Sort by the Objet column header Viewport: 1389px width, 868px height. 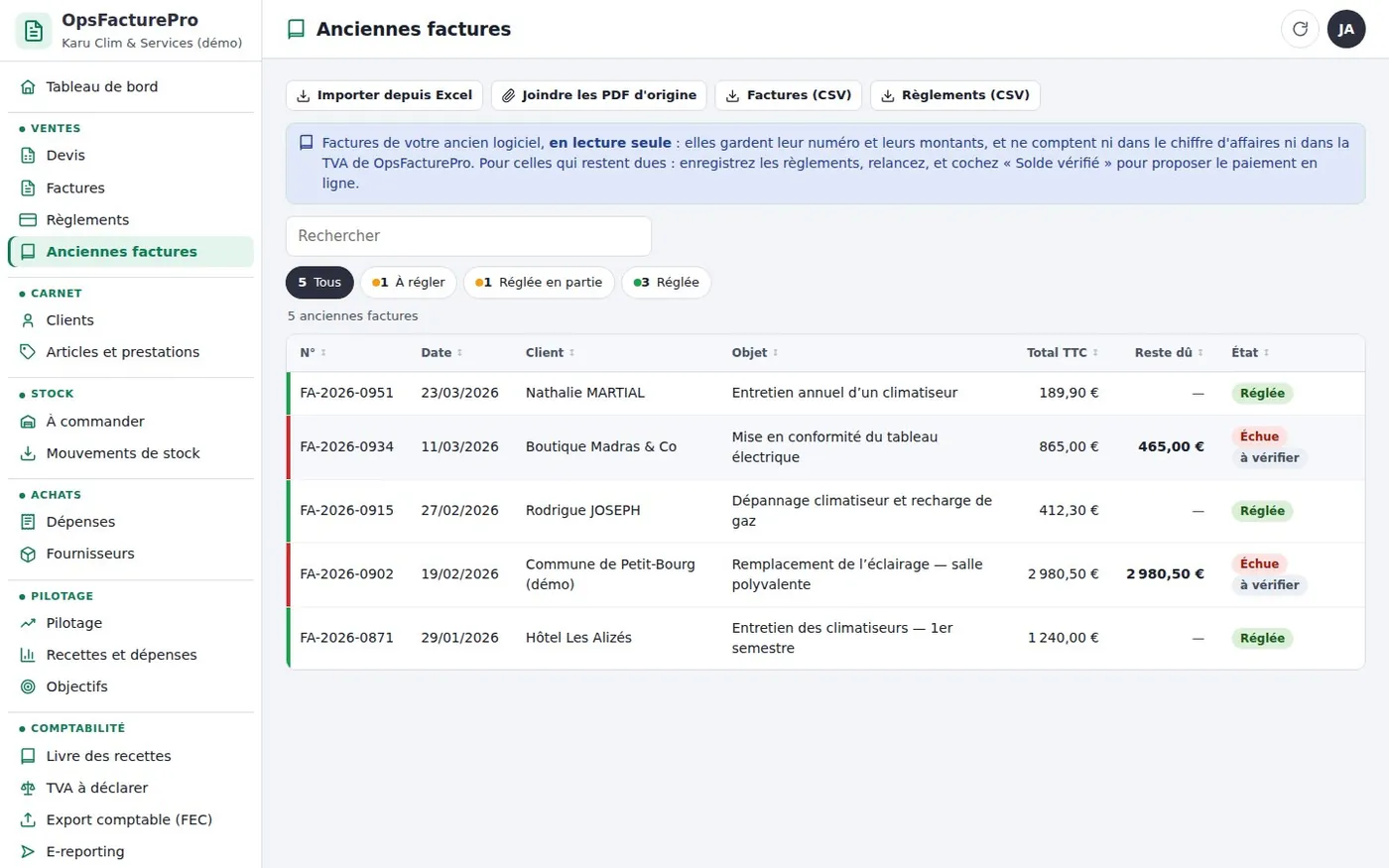[x=754, y=352]
